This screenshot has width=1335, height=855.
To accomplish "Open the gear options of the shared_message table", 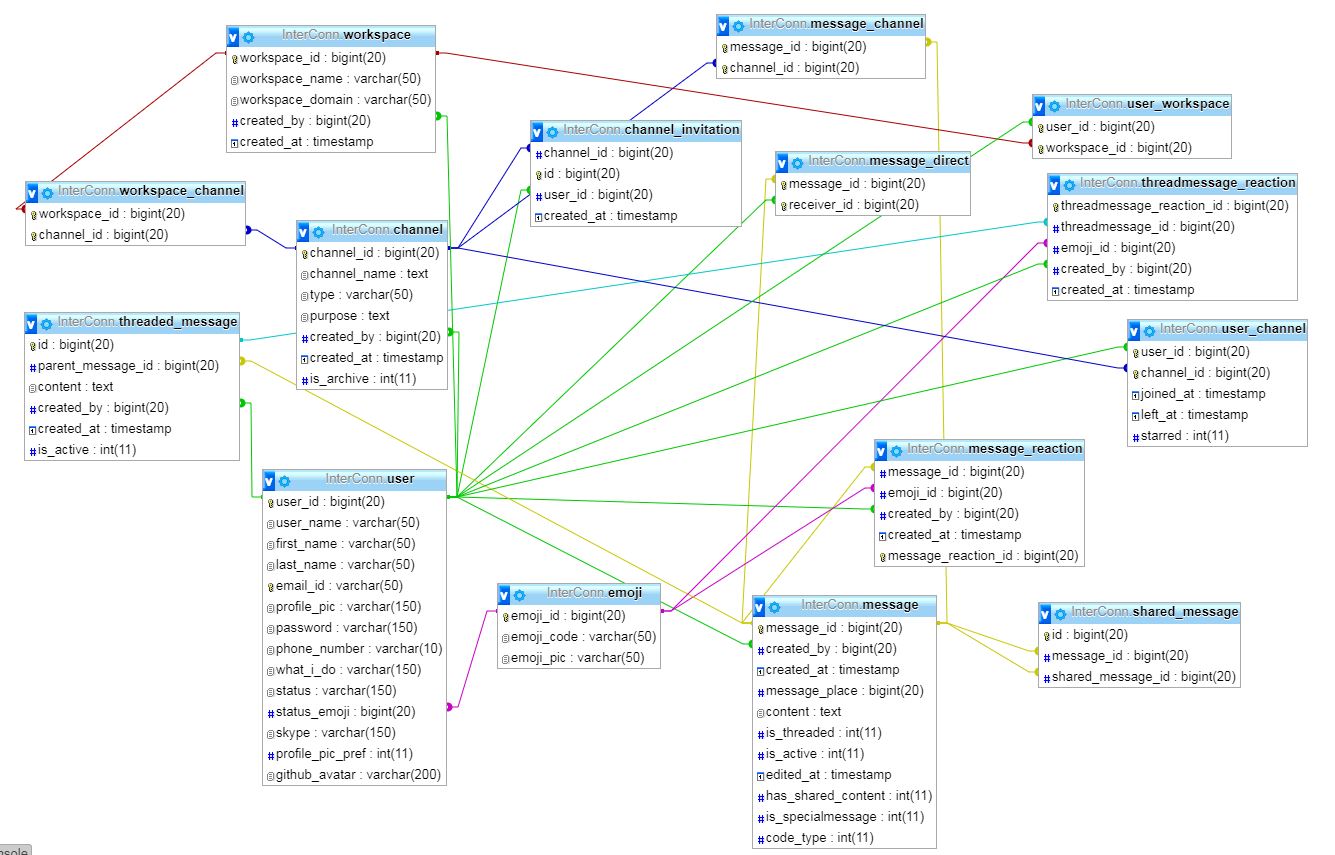I will [1060, 613].
